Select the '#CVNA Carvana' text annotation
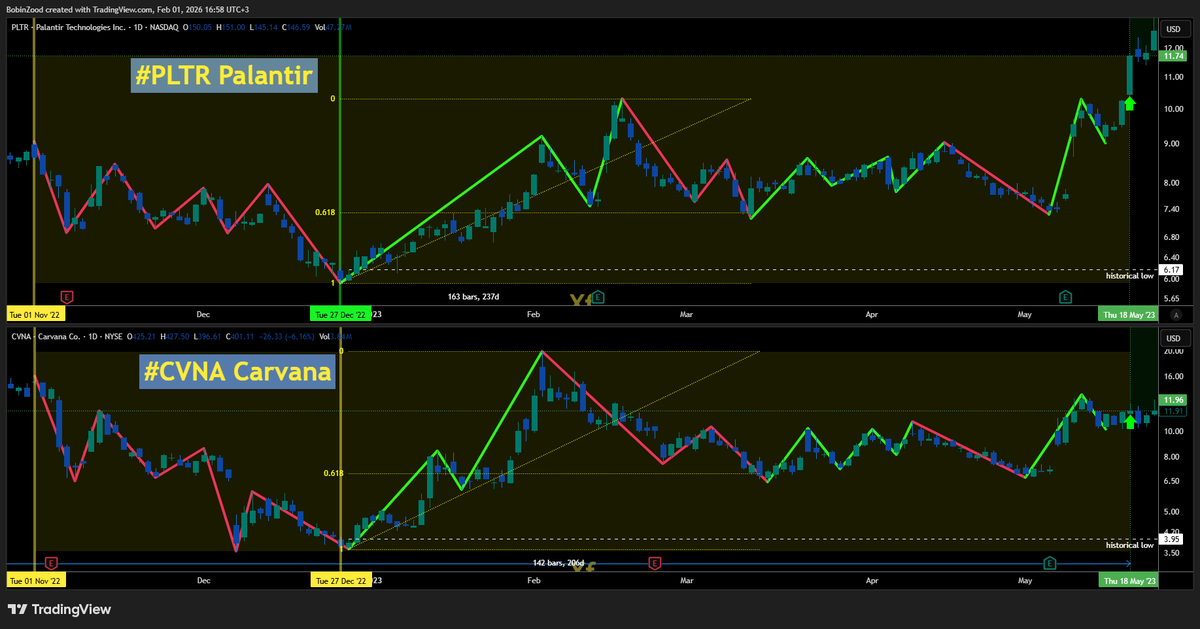1200x629 pixels. 236,371
